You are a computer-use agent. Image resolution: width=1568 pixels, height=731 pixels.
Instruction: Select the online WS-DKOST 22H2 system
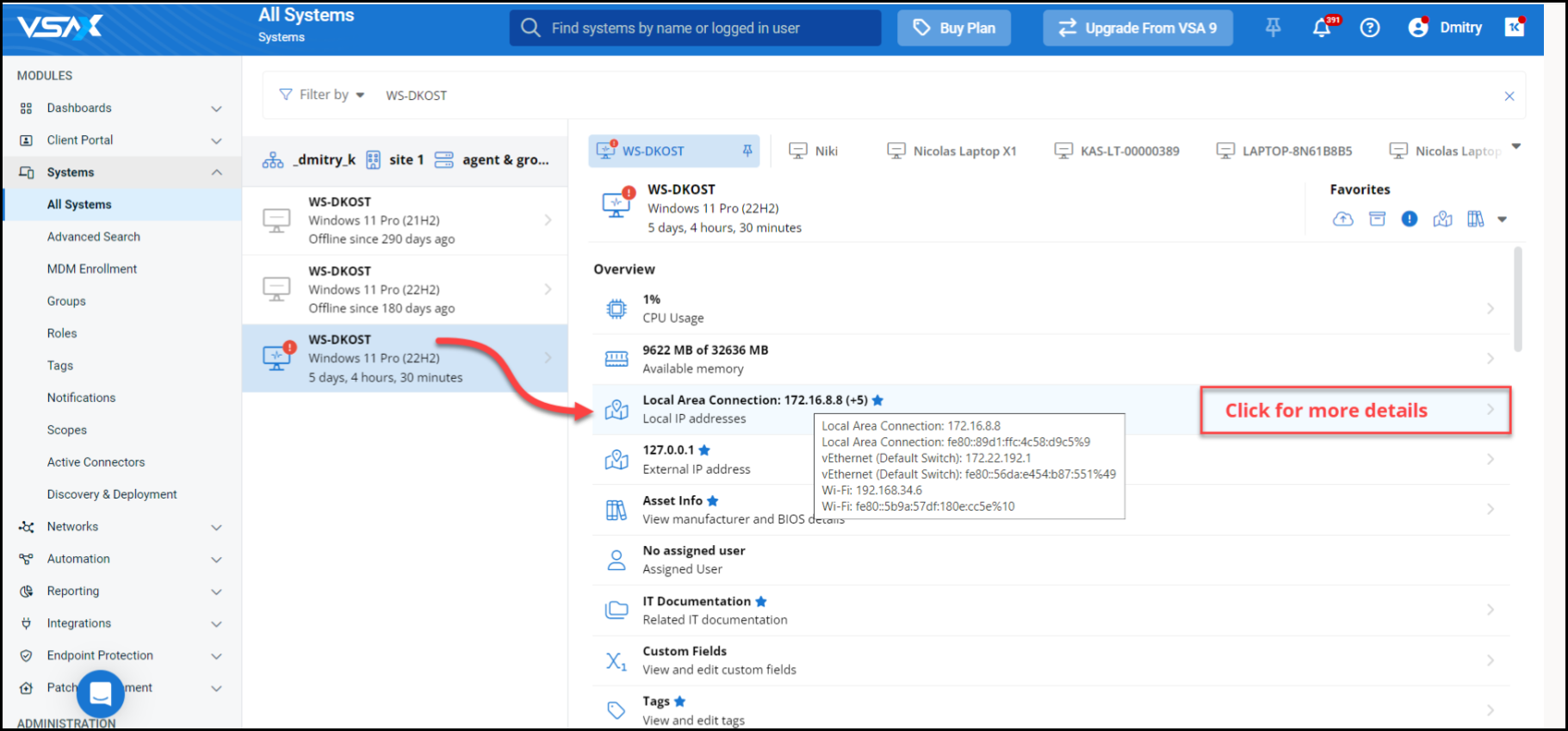(x=405, y=358)
